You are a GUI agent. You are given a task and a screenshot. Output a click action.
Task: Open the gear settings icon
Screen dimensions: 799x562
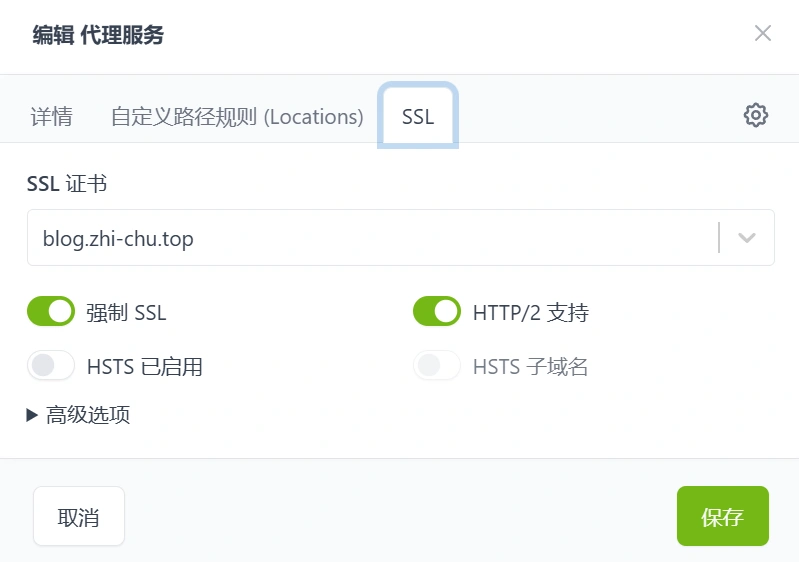coord(756,115)
